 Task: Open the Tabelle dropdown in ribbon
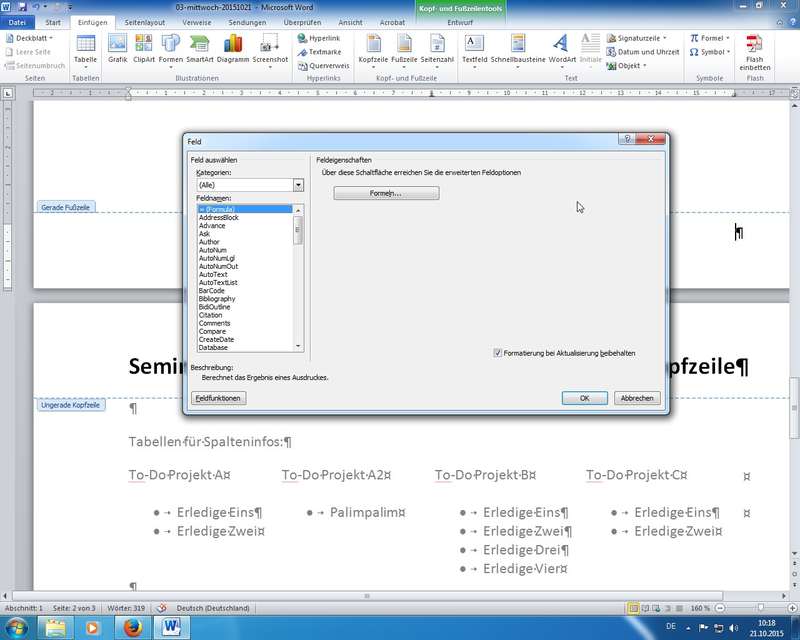point(86,48)
